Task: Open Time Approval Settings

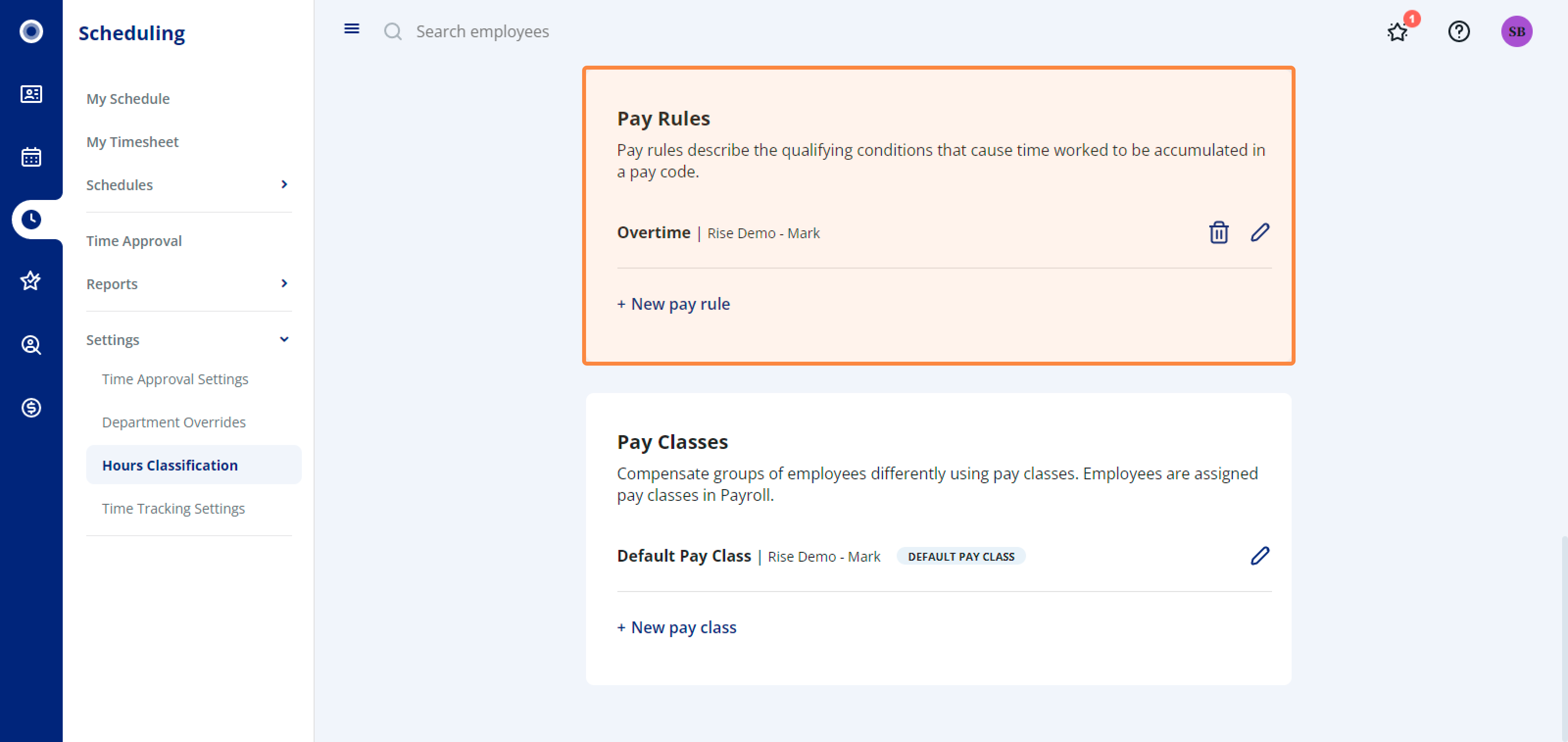Action: [x=175, y=379]
